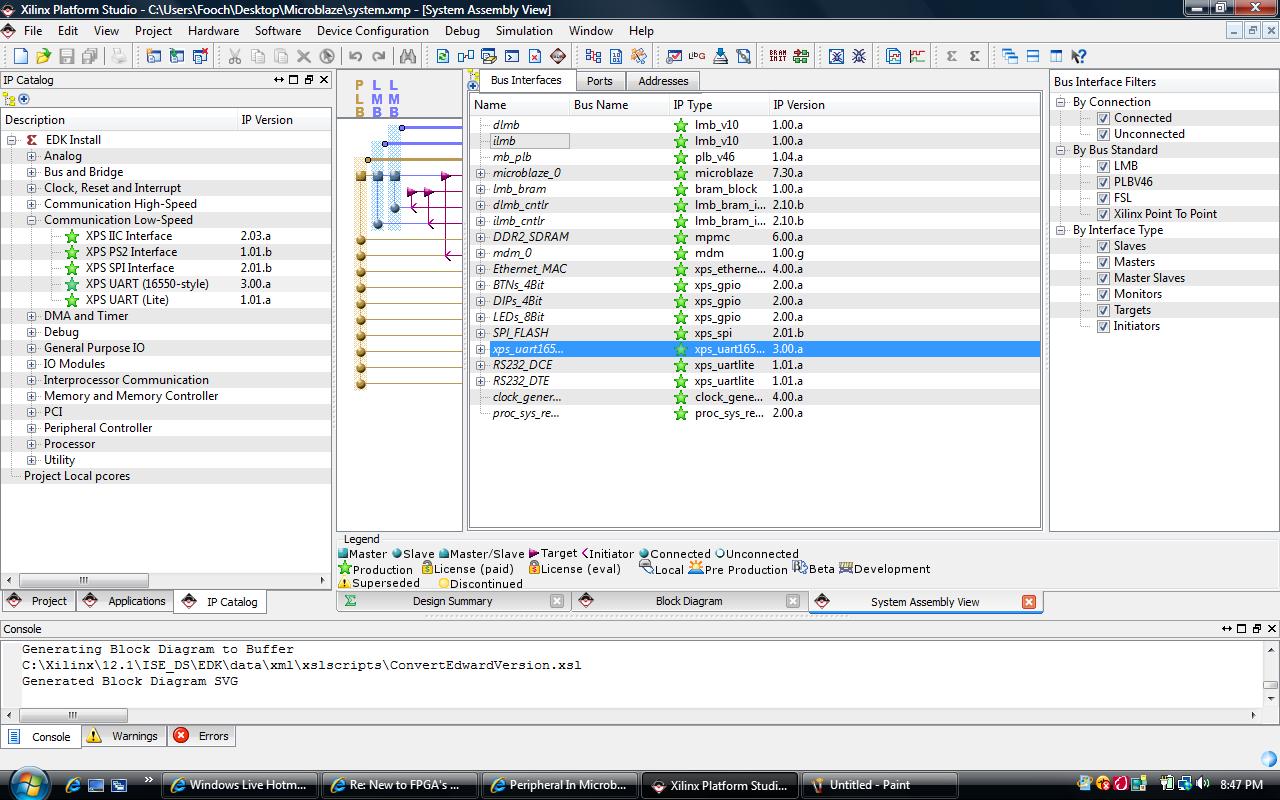Screen dimensions: 1280x800
Task: Click the simulation waveform chart icon
Action: point(917,56)
